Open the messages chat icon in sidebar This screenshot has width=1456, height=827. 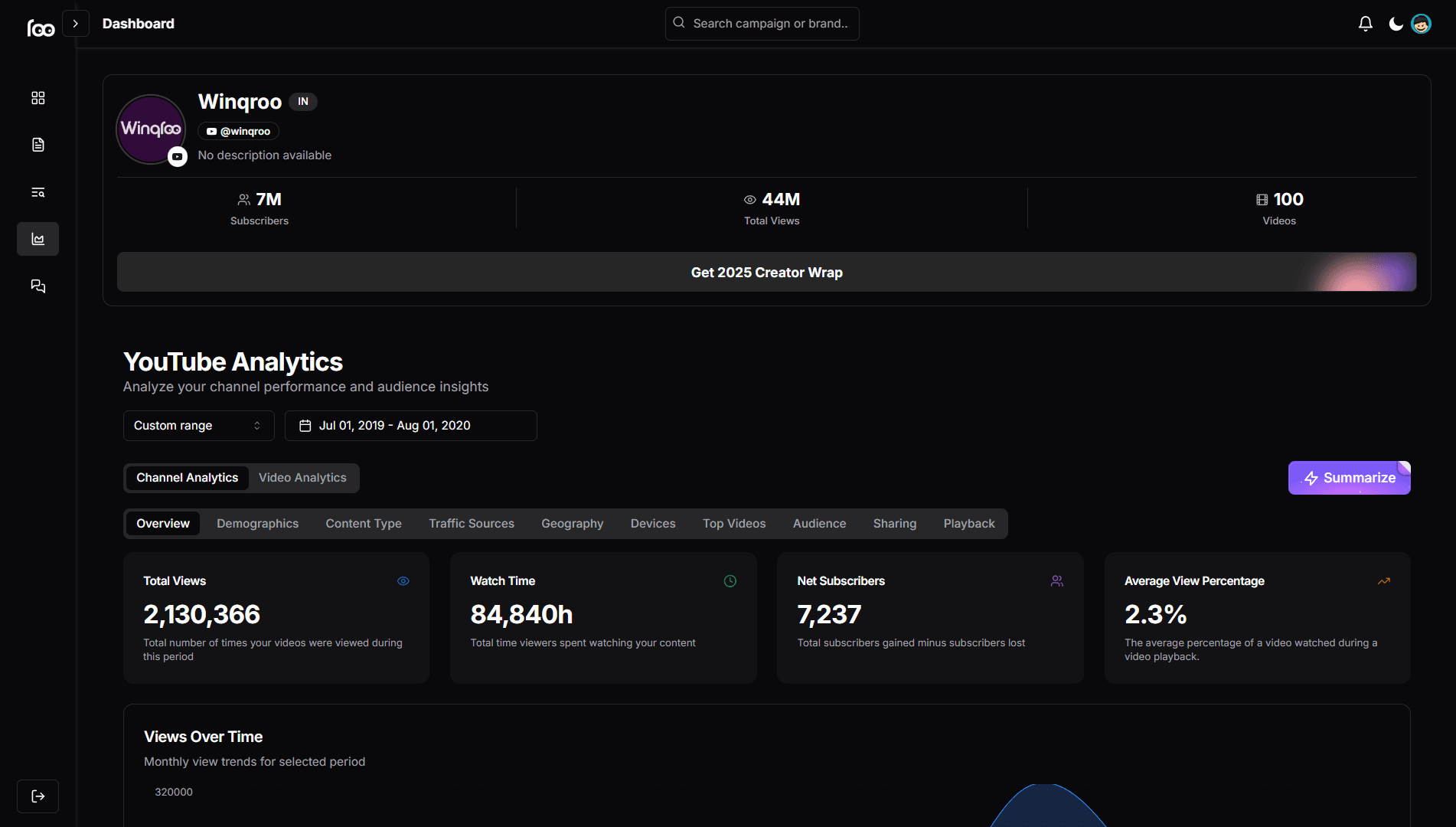(x=38, y=286)
